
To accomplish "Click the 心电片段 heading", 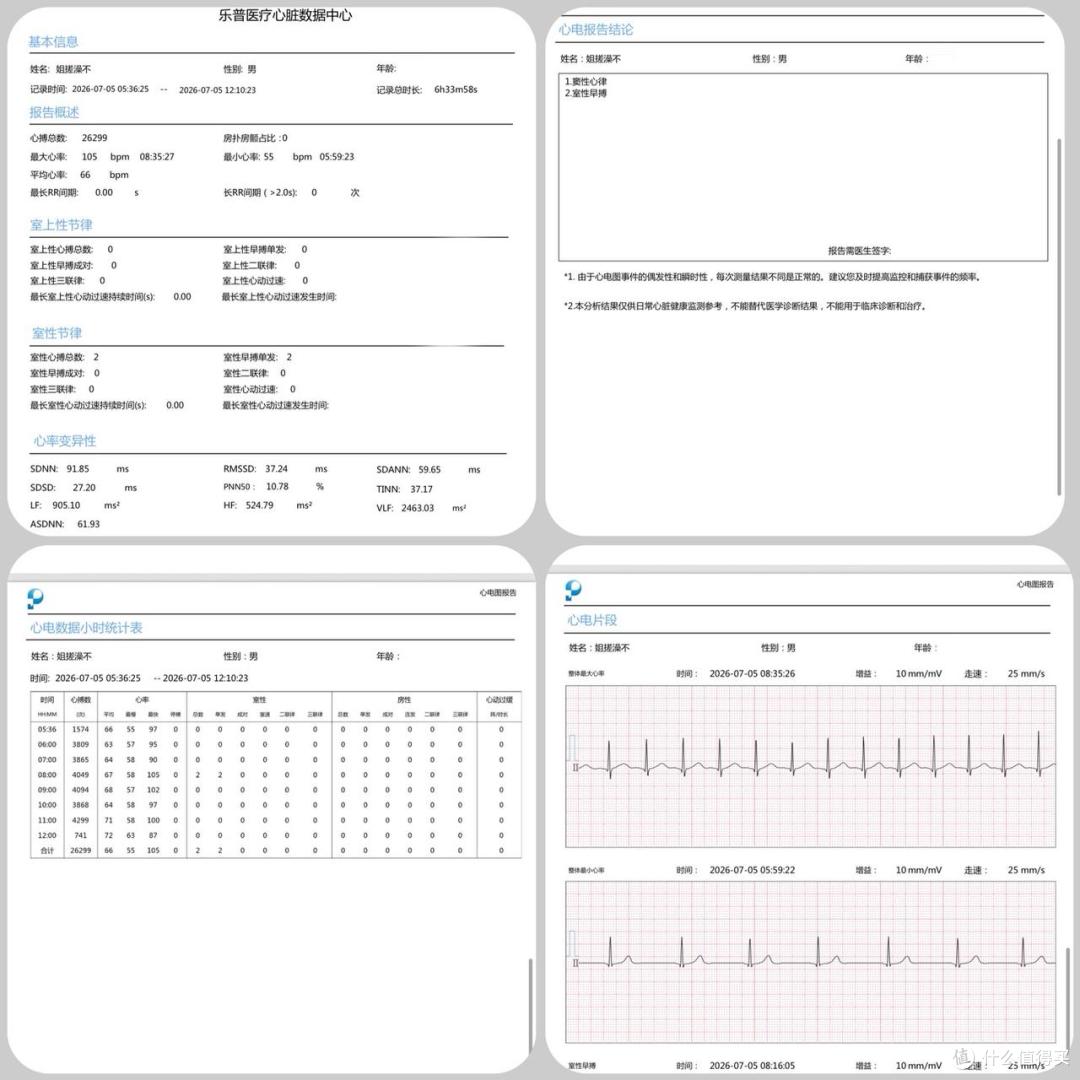I will coord(592,620).
